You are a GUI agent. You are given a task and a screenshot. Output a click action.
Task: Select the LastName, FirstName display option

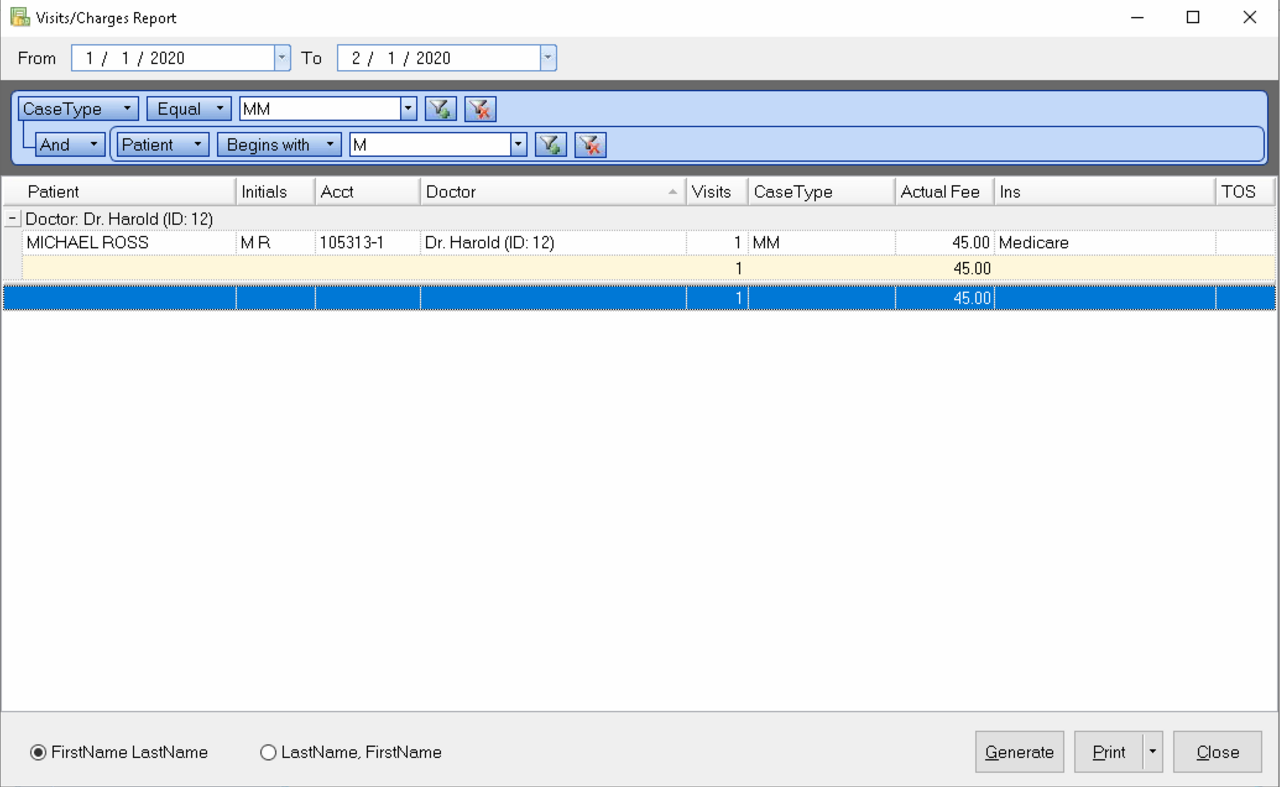268,752
